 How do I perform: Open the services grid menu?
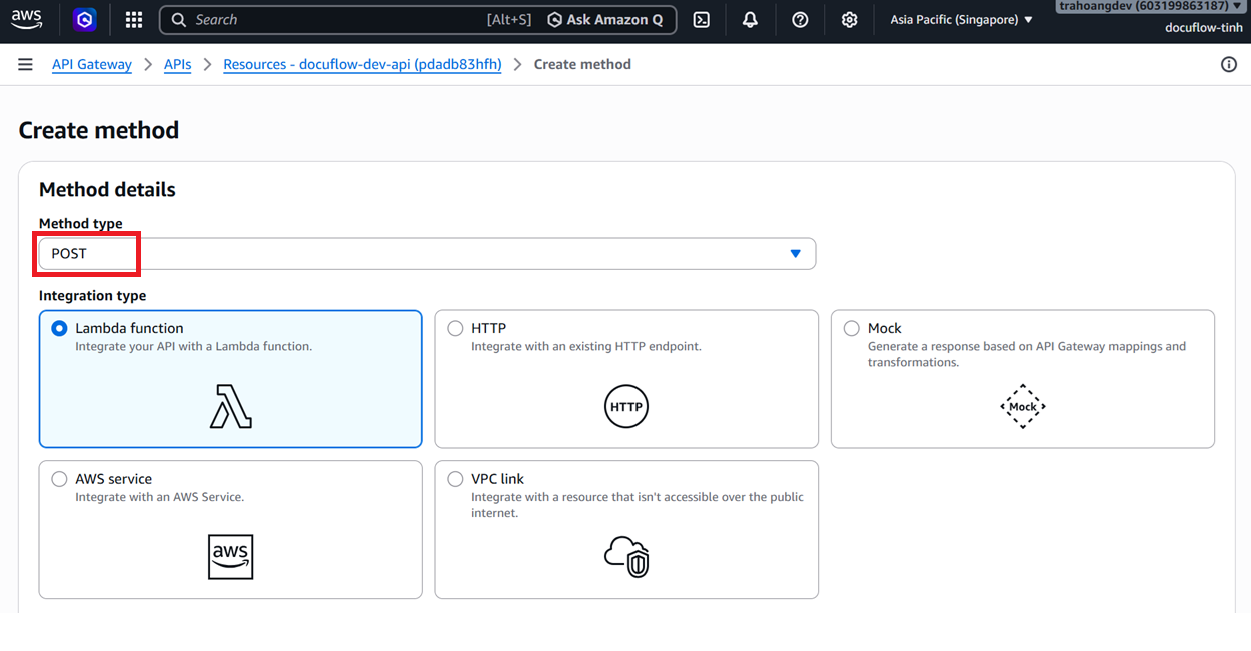(x=134, y=19)
